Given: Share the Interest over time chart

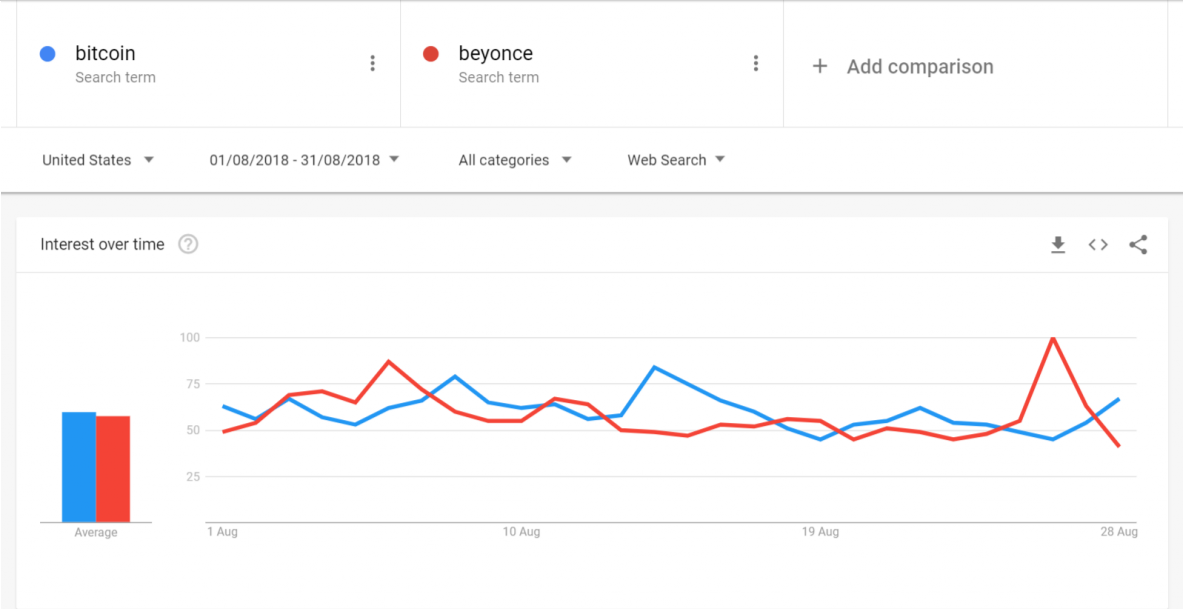Looking at the screenshot, I should coord(1138,245).
